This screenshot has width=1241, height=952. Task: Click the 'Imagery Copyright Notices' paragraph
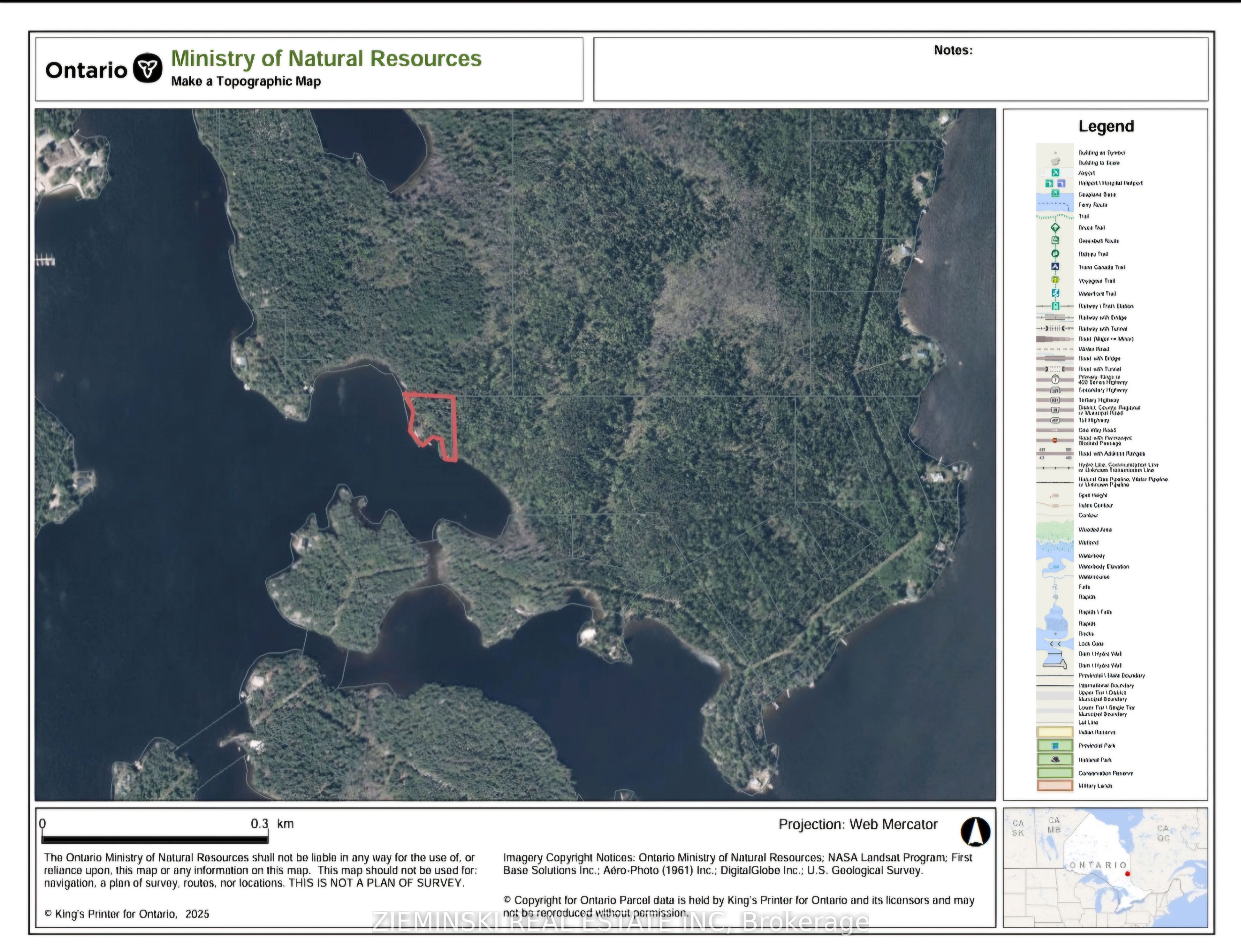coord(737,864)
